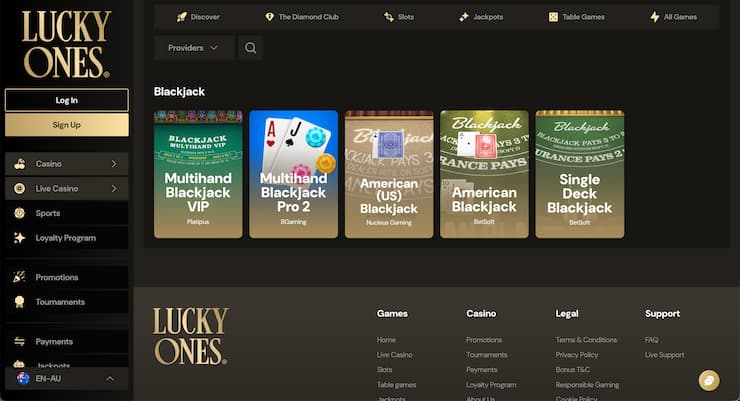Click the Log In button

tap(67, 100)
